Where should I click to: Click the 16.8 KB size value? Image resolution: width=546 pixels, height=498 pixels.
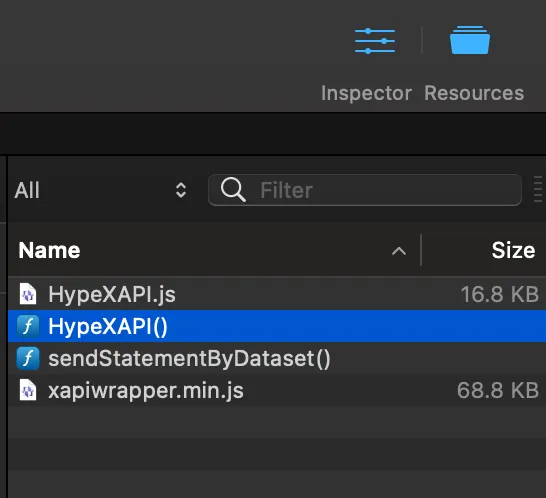click(500, 294)
